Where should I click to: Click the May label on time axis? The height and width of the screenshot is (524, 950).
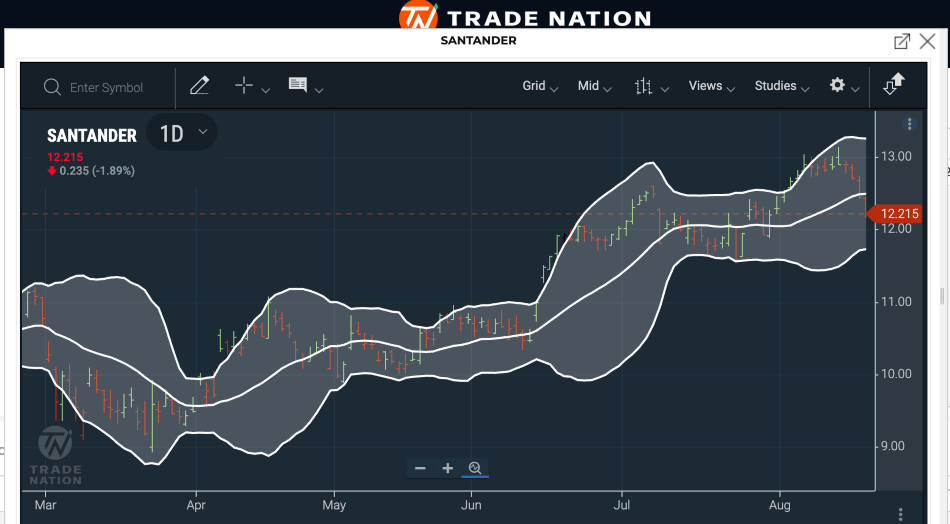click(334, 505)
